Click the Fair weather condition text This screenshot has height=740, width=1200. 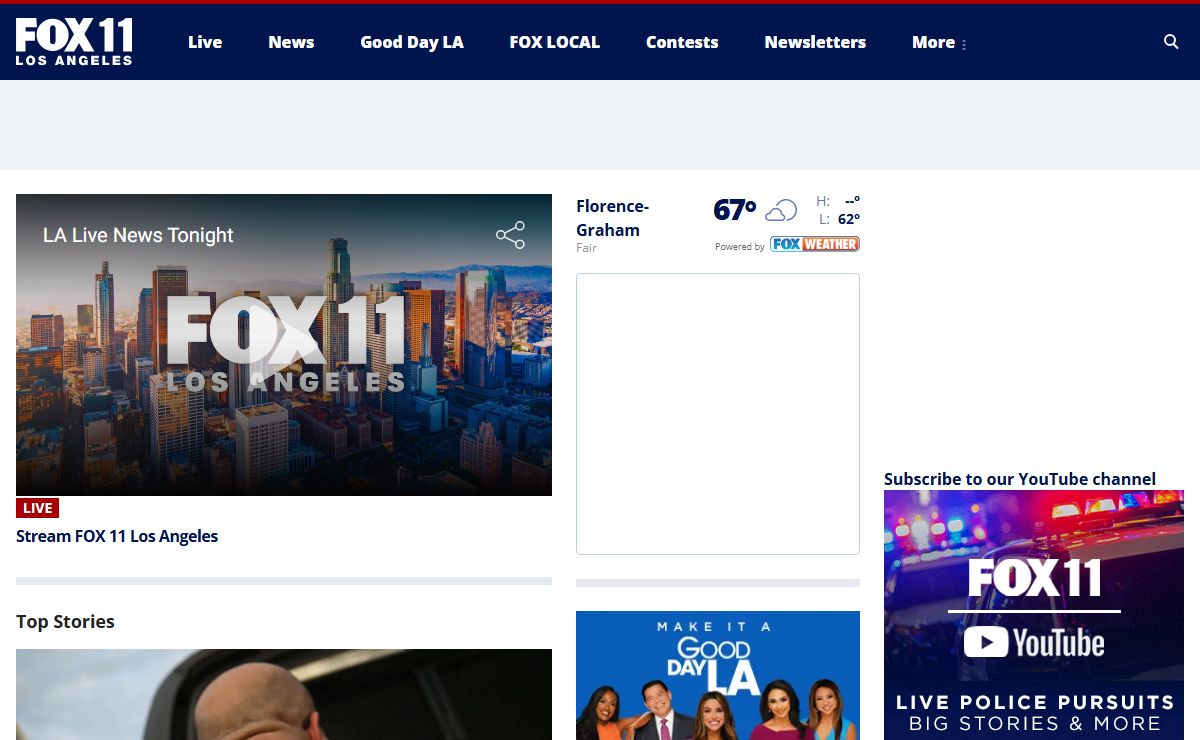pos(586,248)
